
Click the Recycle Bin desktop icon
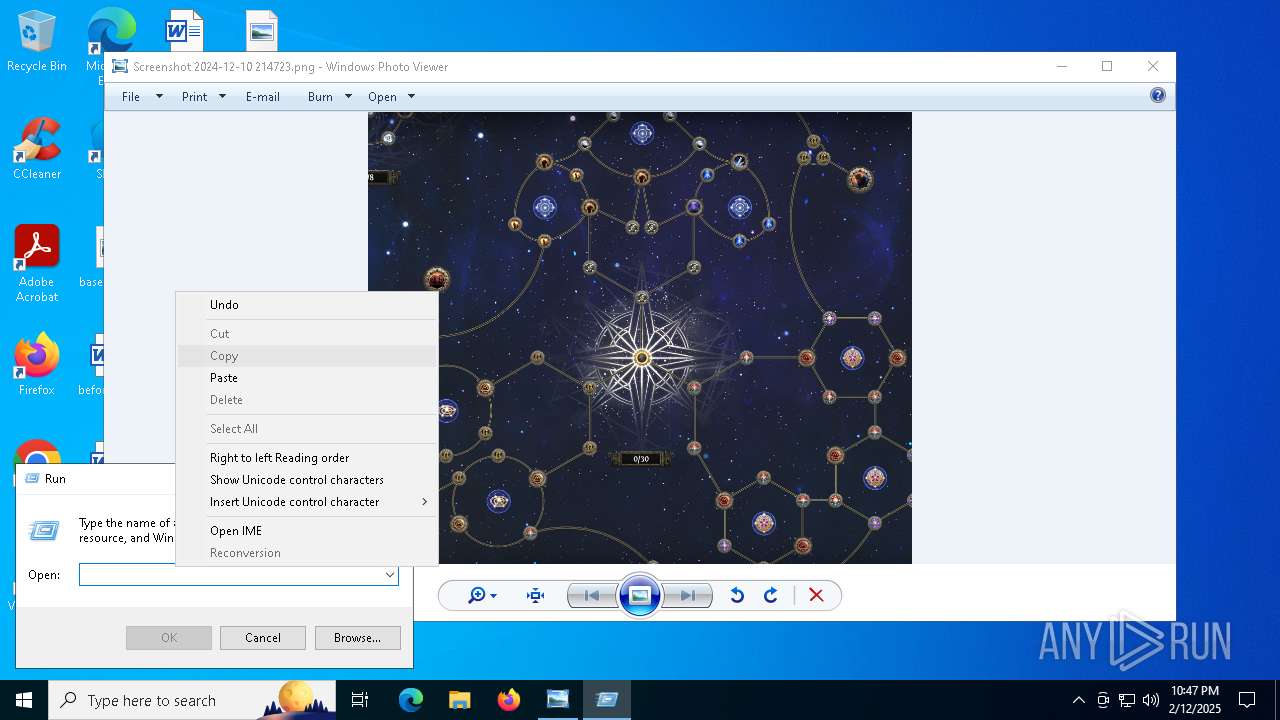click(x=37, y=42)
